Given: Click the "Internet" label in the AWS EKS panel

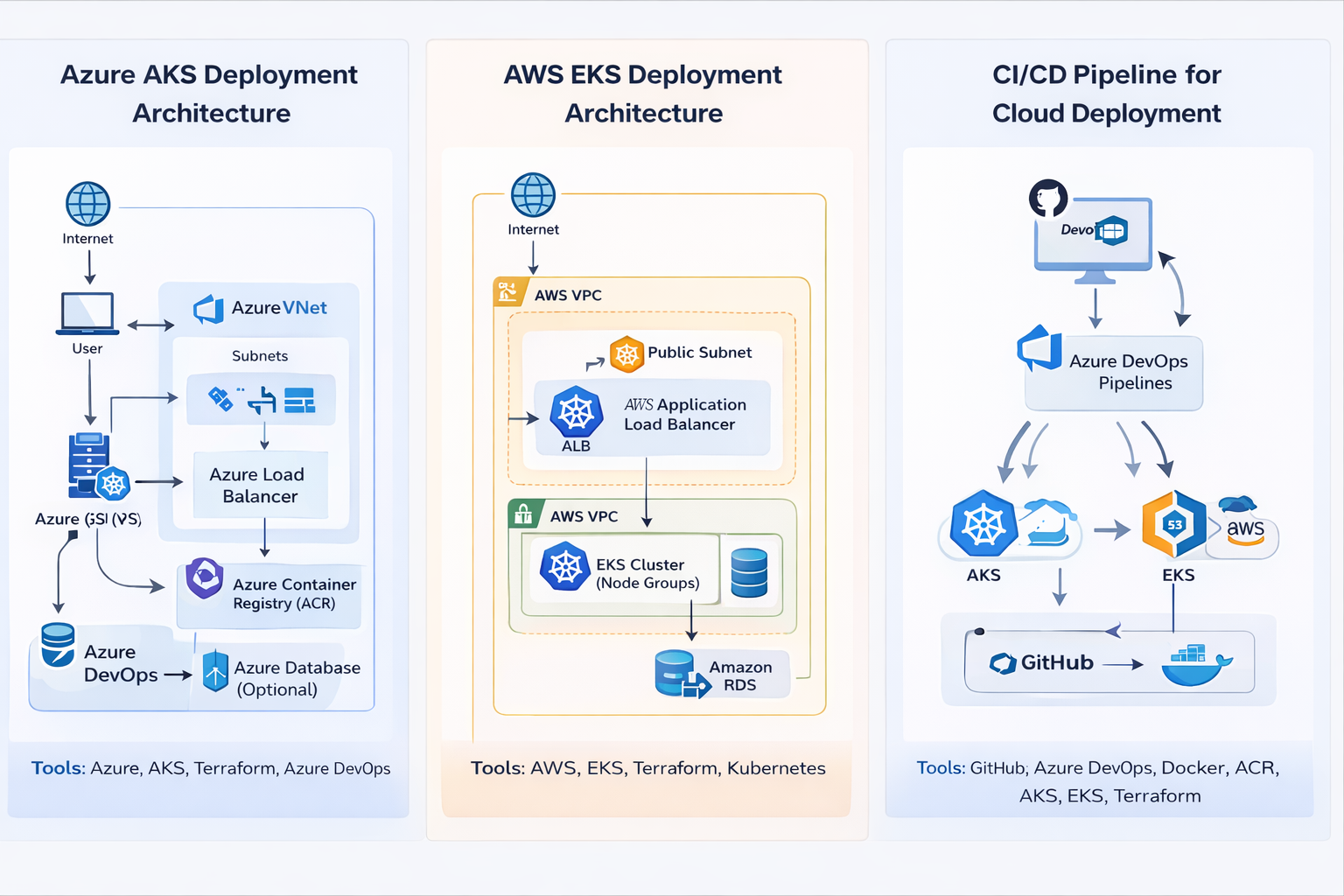Looking at the screenshot, I should click(x=534, y=230).
